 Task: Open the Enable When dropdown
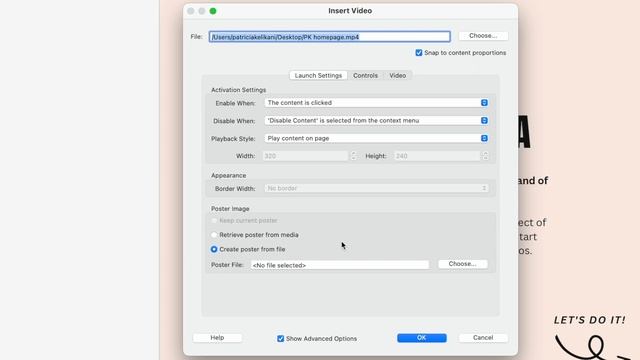(x=376, y=103)
